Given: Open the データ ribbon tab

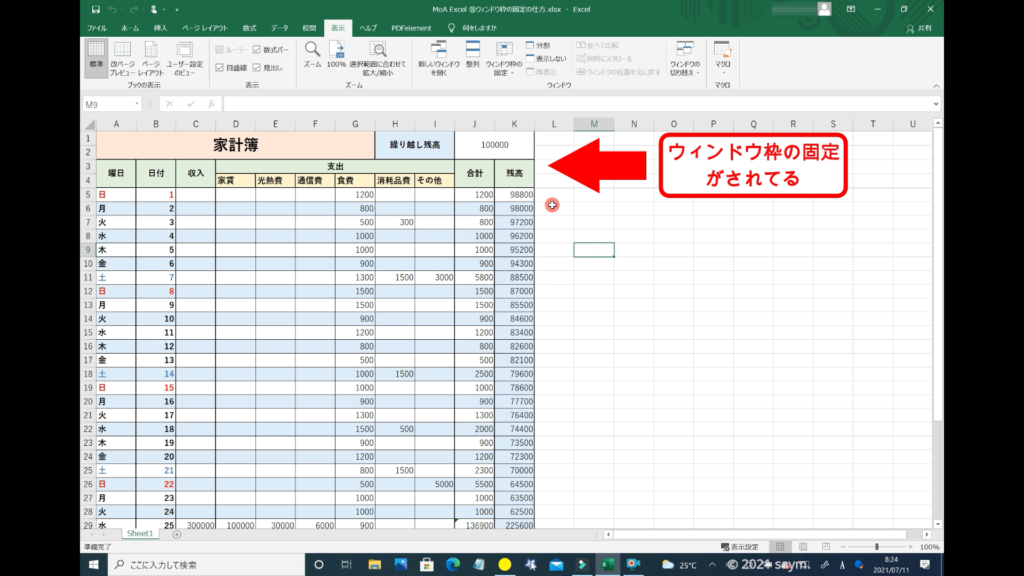Looking at the screenshot, I should pos(279,28).
